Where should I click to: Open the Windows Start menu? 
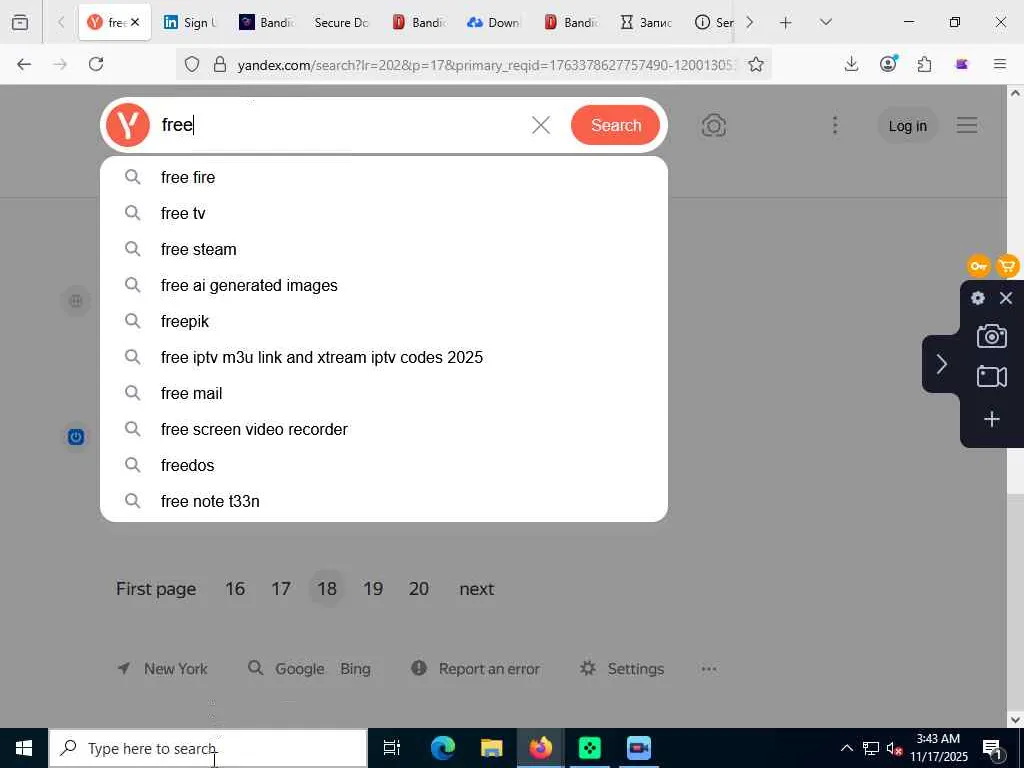pos(24,748)
